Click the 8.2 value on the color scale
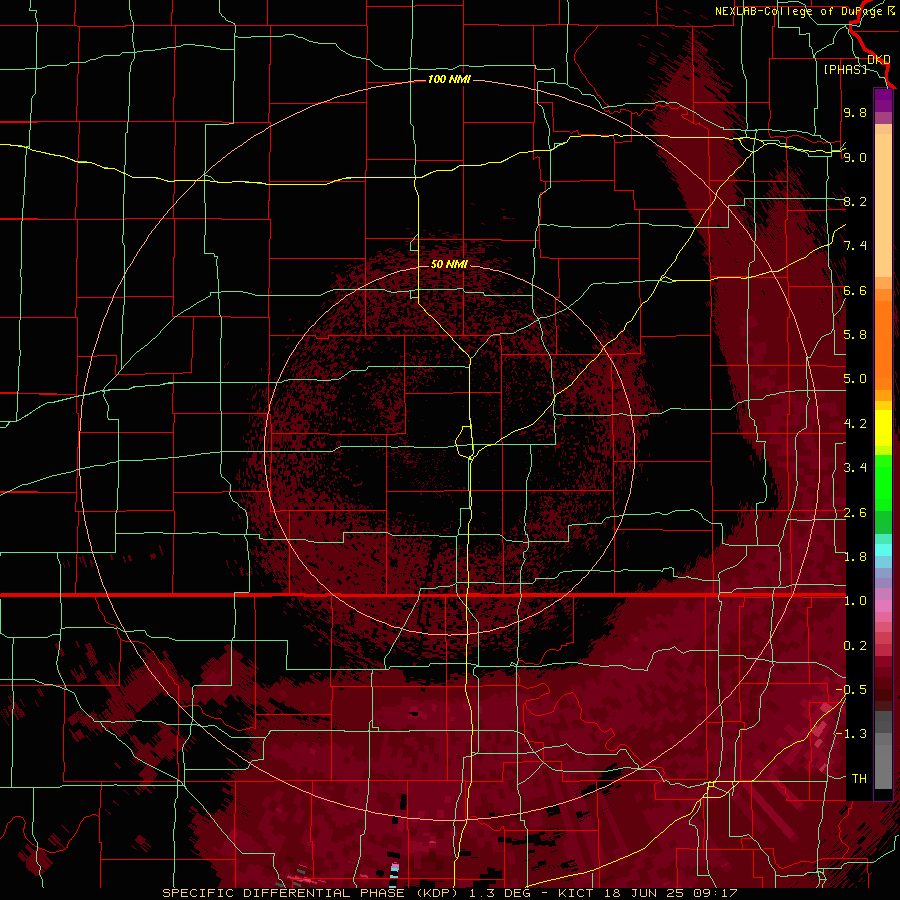This screenshot has height=900, width=900. 855,201
